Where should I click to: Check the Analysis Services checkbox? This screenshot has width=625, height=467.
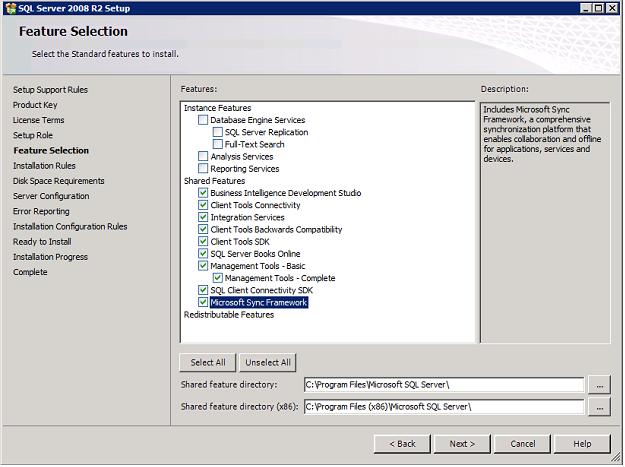[x=203, y=156]
